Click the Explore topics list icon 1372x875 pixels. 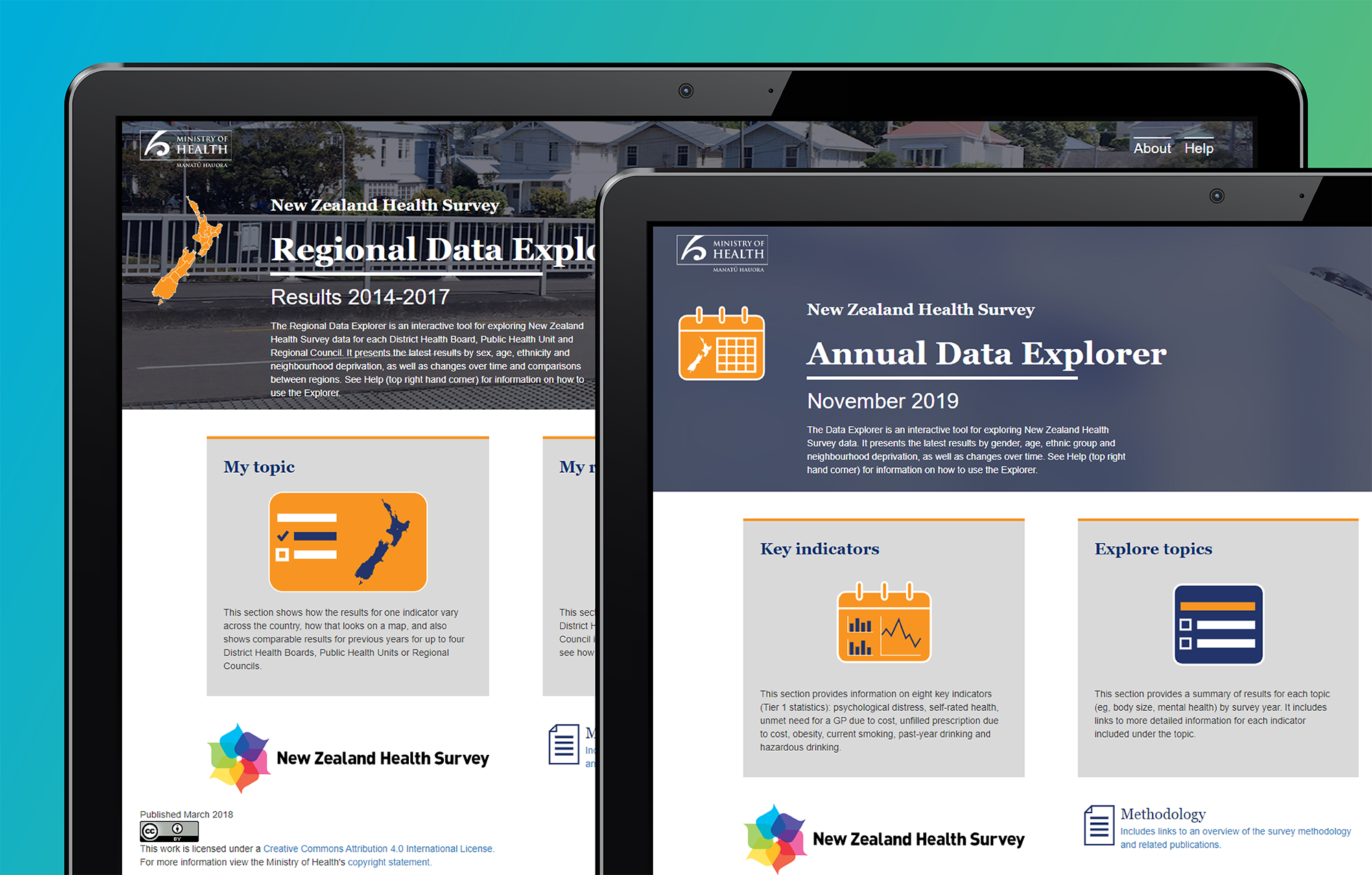tap(1218, 625)
